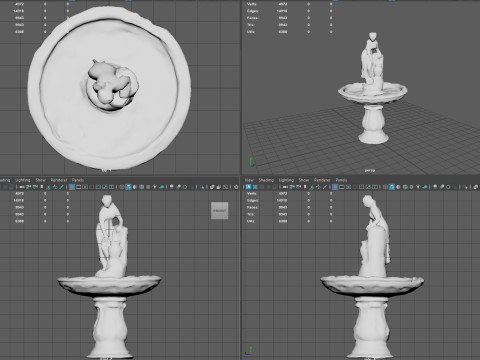
Task: Toggle Resolution Gate in bottom-right viewport toolbar
Action: tap(348, 187)
